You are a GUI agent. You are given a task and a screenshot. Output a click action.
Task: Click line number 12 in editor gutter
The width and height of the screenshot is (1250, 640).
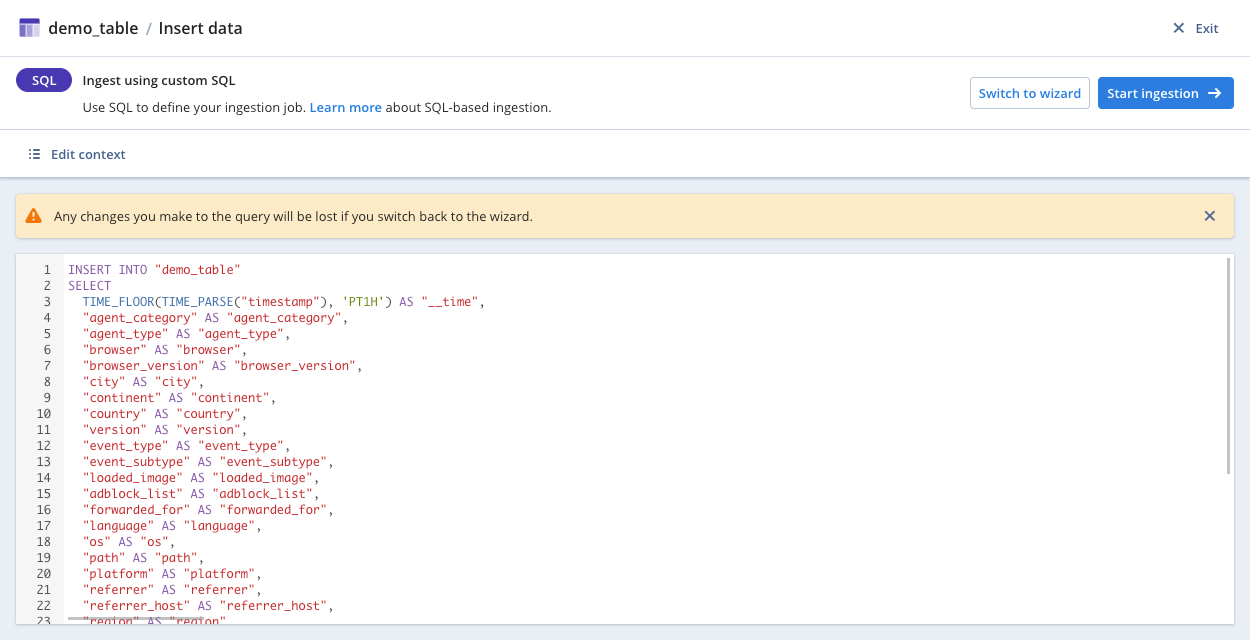coord(43,446)
